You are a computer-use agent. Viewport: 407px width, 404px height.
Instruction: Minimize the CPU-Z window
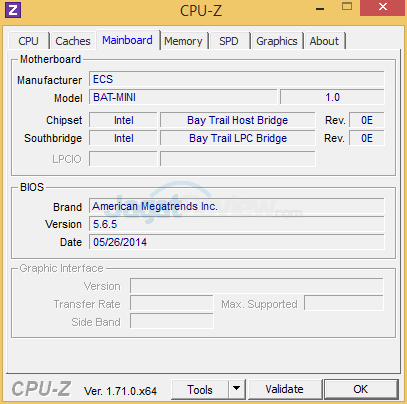tap(320, 9)
